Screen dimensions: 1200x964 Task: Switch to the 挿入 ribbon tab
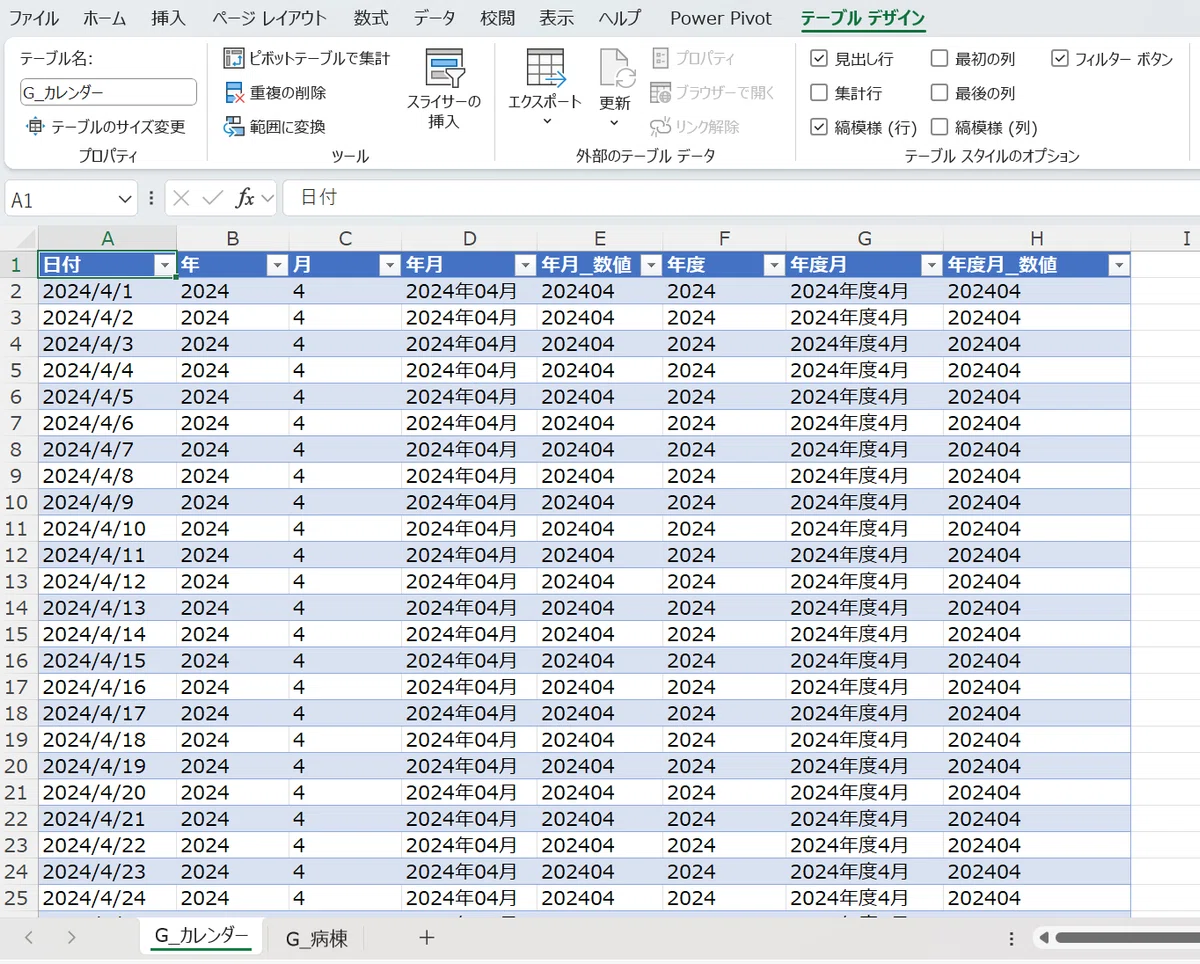tap(168, 18)
